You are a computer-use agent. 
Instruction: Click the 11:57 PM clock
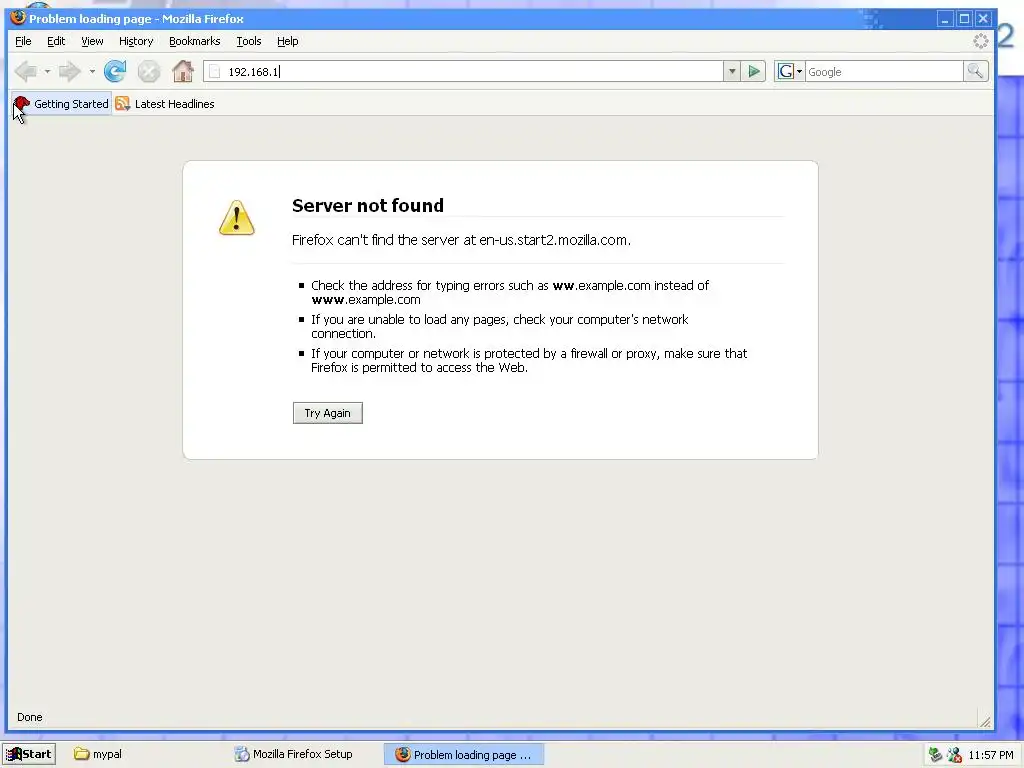(x=991, y=755)
